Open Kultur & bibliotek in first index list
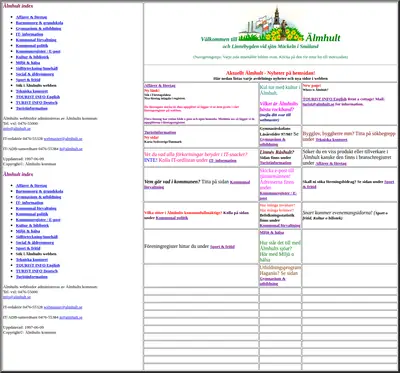This screenshot has width=400, height=373. coord(32,57)
